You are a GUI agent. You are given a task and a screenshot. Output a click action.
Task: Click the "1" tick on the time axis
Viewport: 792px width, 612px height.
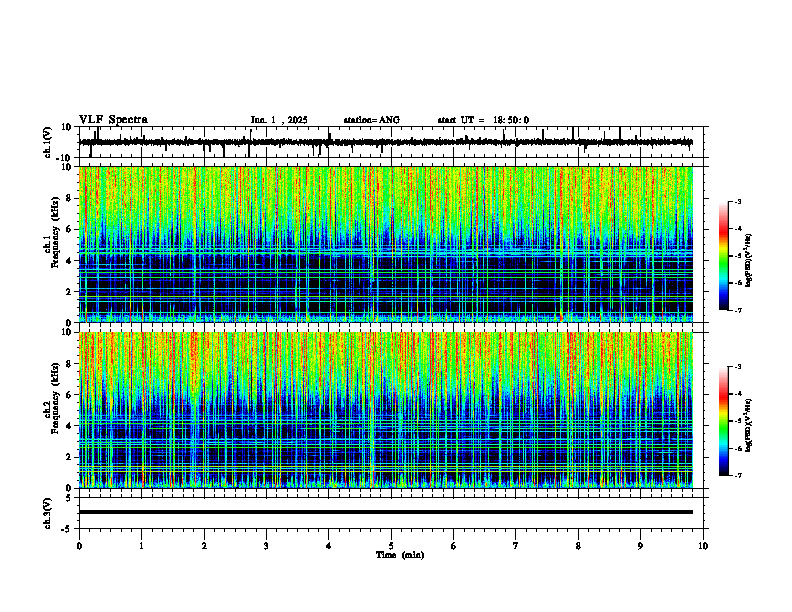click(x=141, y=546)
